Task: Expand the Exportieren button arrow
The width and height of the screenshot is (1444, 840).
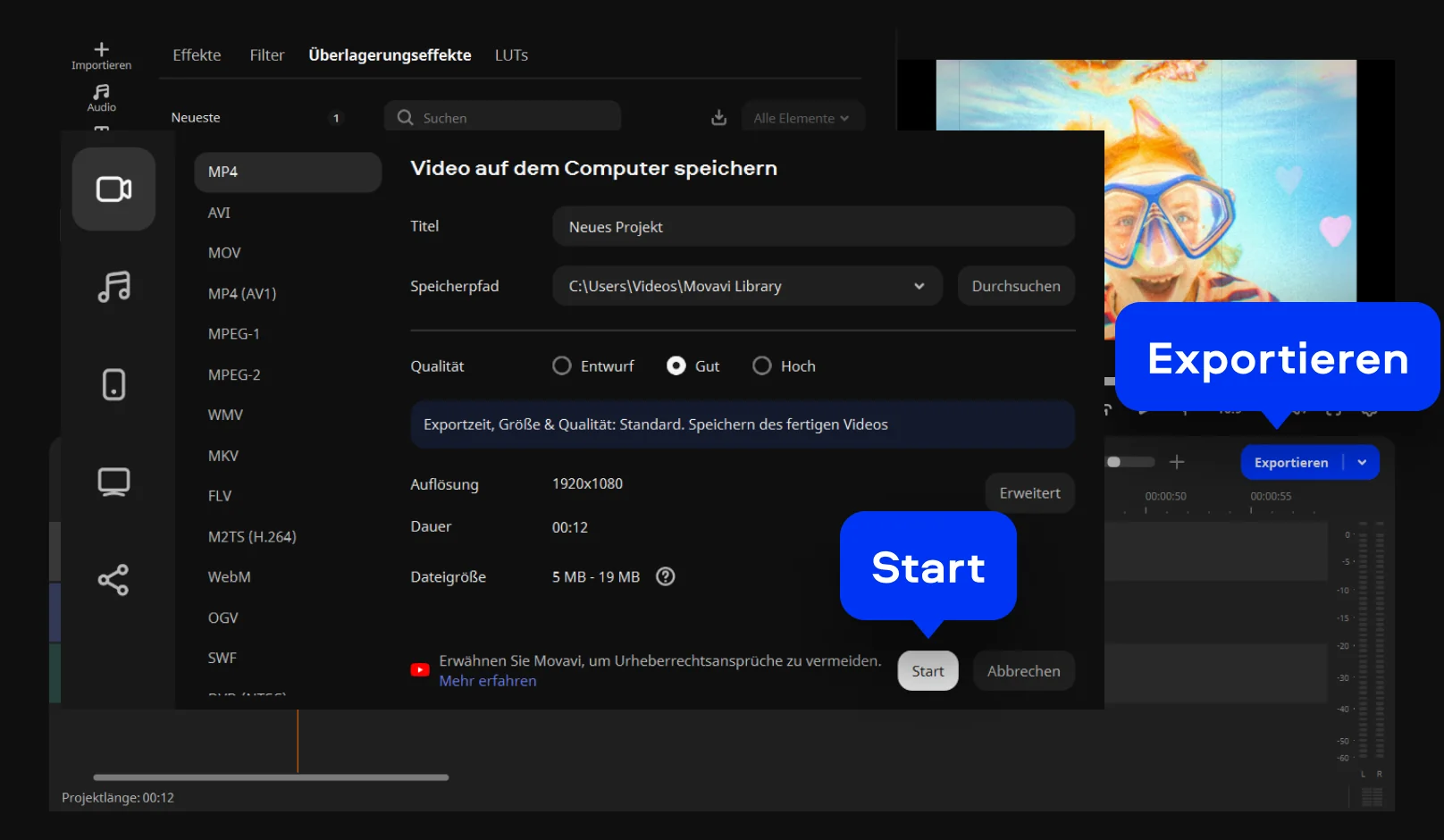Action: click(1362, 463)
